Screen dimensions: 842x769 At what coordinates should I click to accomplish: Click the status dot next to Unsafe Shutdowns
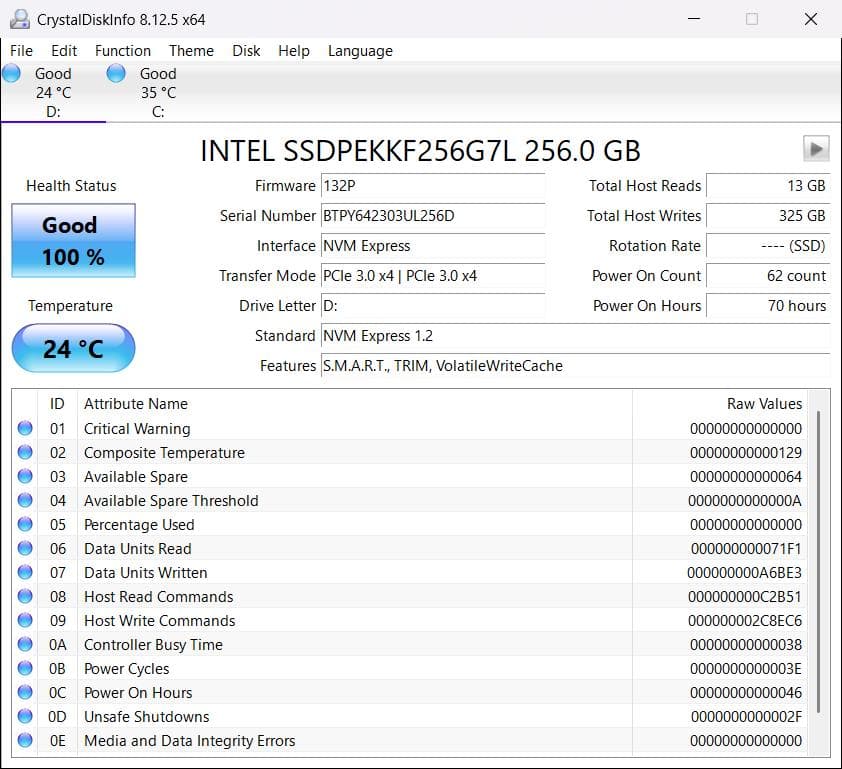(24, 716)
